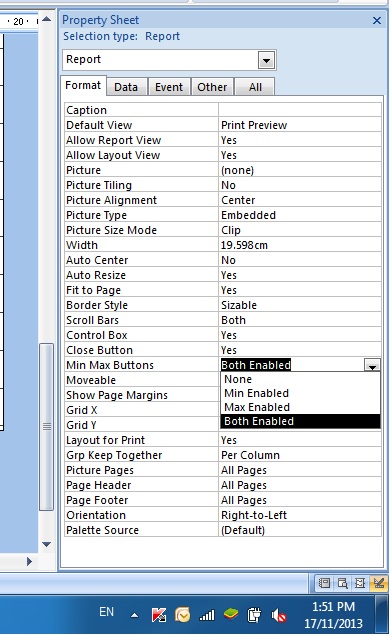The width and height of the screenshot is (392, 637).
Task: Click Page Footer value All Pages
Action: point(300,500)
